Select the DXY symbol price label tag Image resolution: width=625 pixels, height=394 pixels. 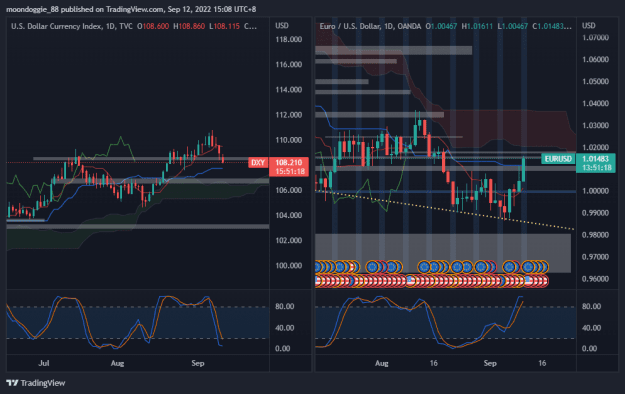click(258, 162)
